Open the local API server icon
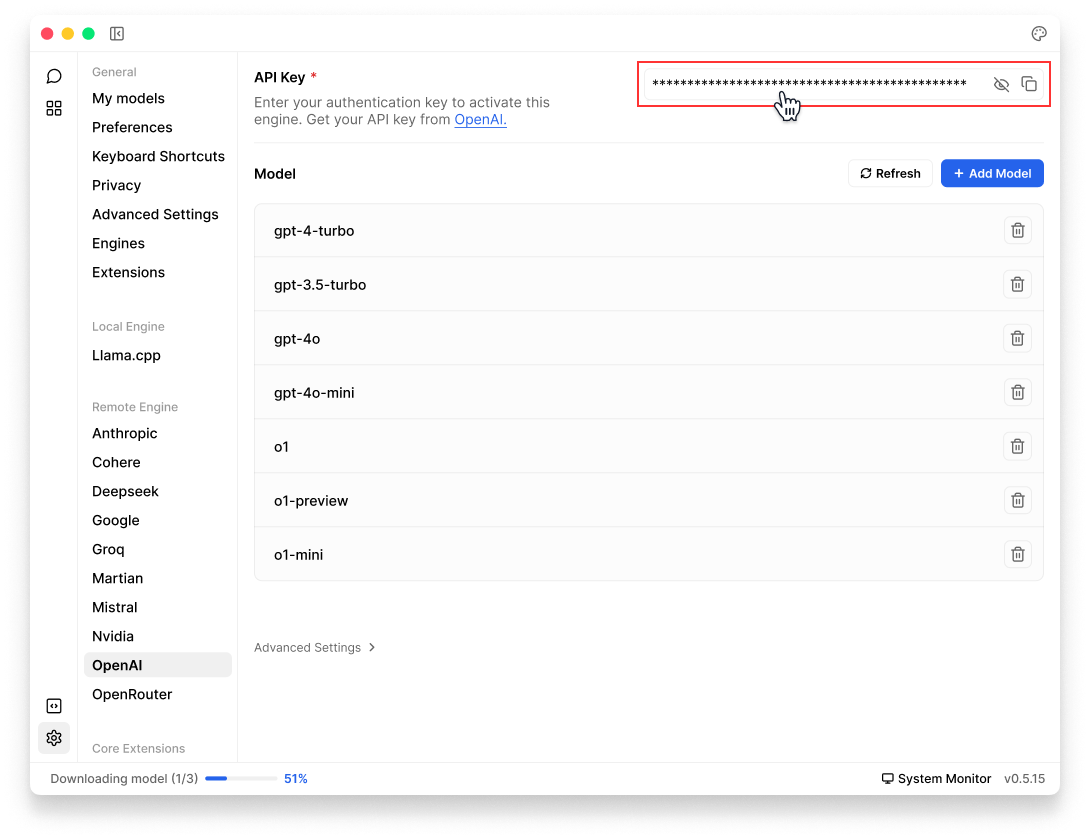1090x840 pixels. coord(54,706)
